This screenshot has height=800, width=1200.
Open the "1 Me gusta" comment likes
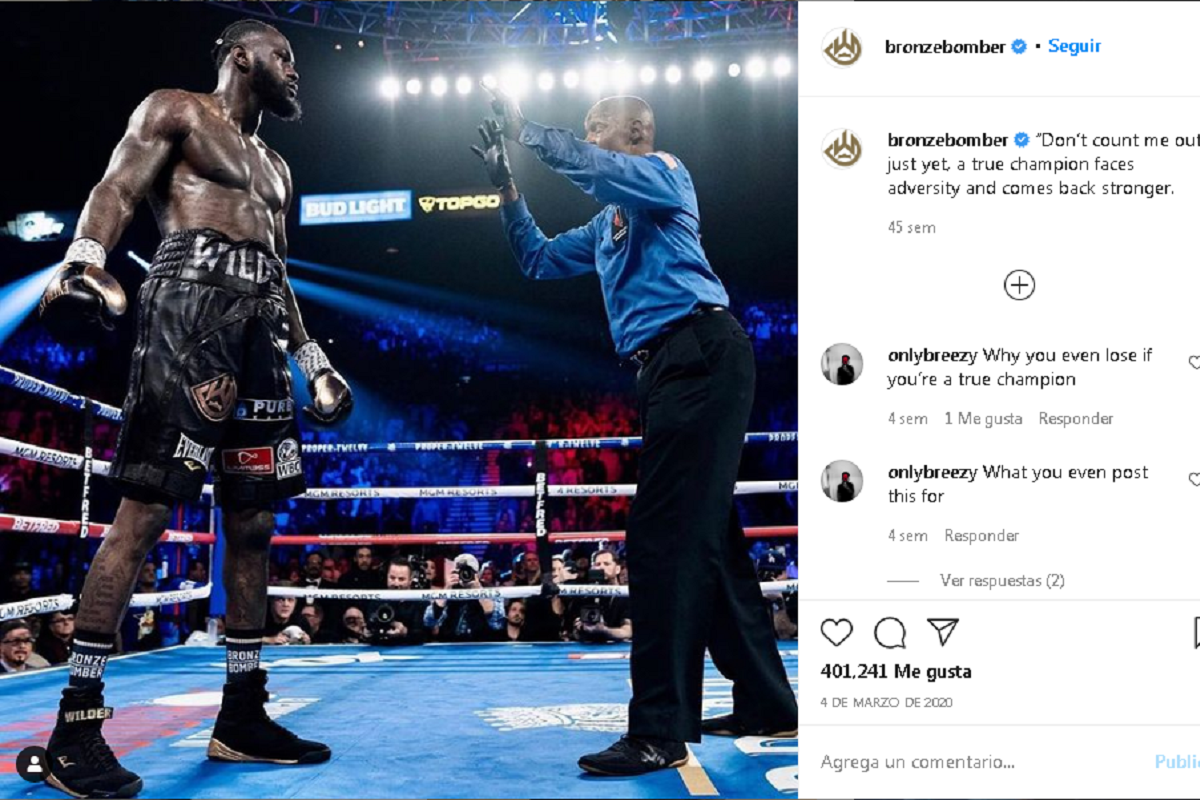tap(983, 419)
